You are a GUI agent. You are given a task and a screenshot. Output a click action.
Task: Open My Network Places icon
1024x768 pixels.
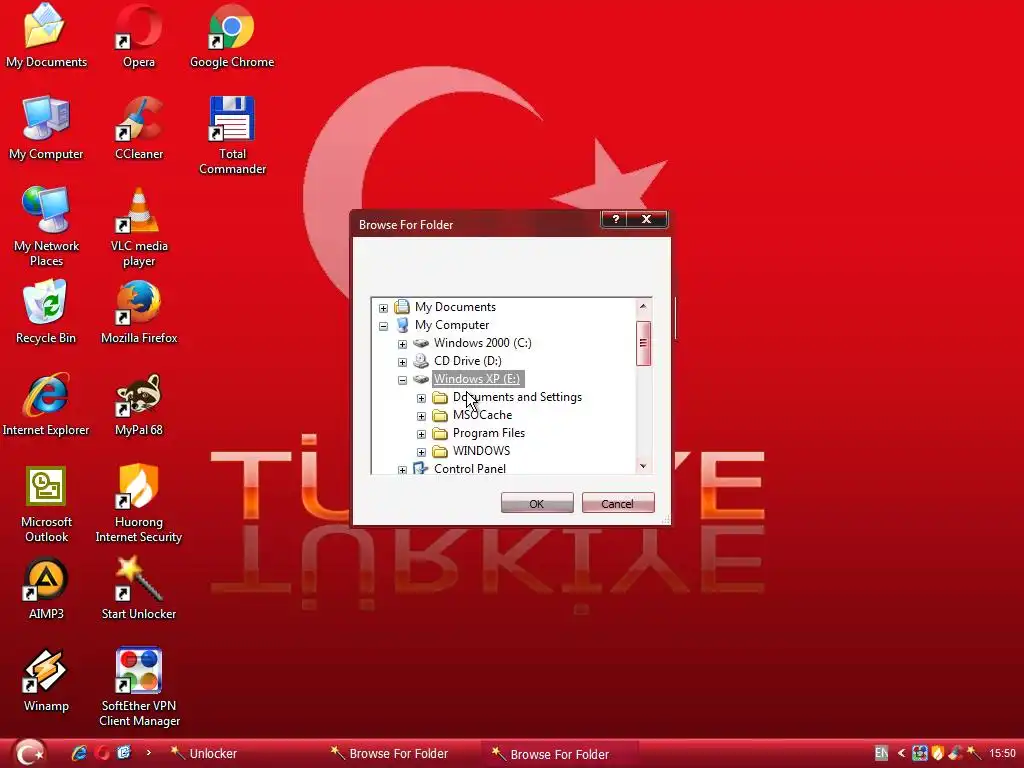click(46, 227)
